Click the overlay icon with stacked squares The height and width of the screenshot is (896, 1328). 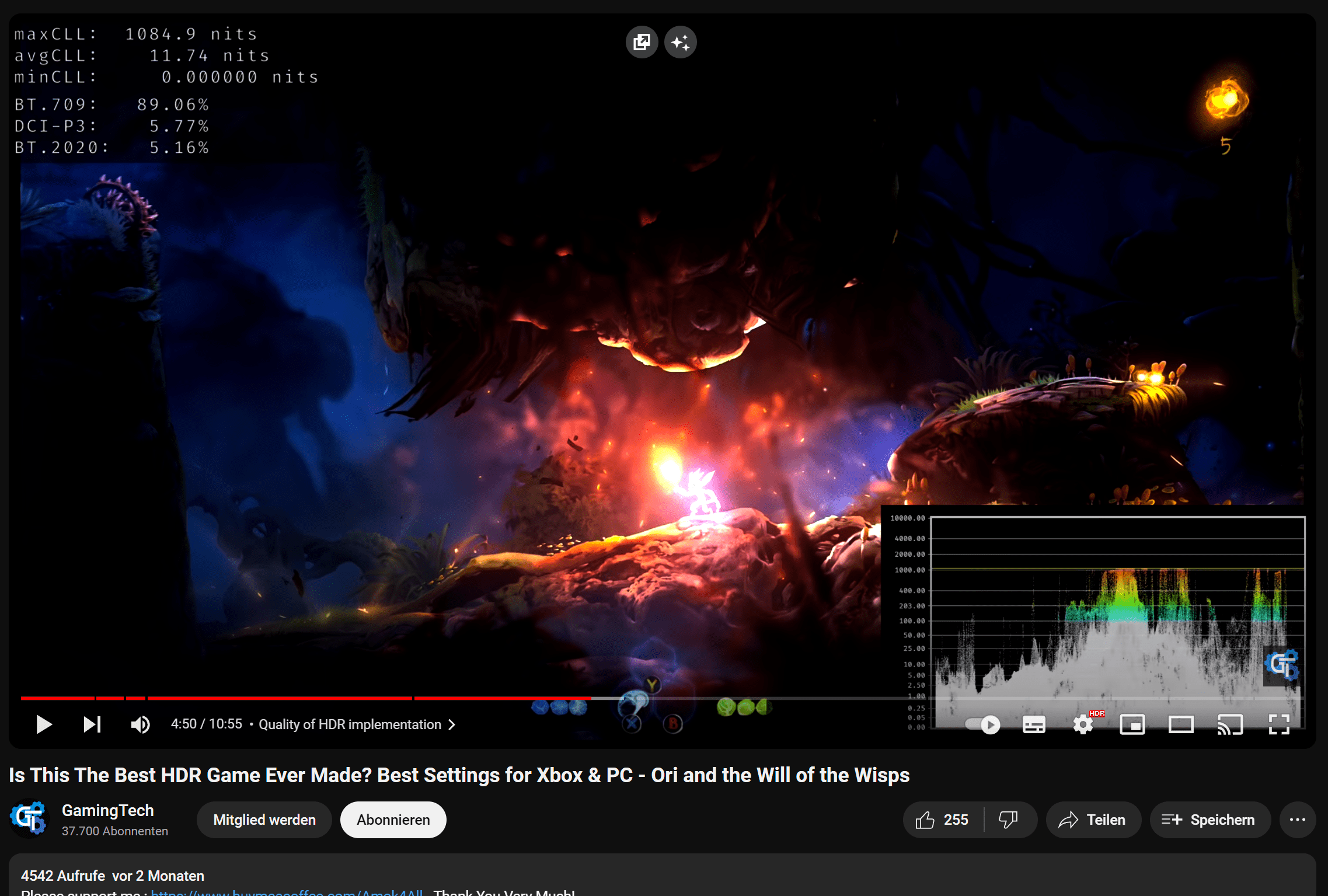(642, 42)
